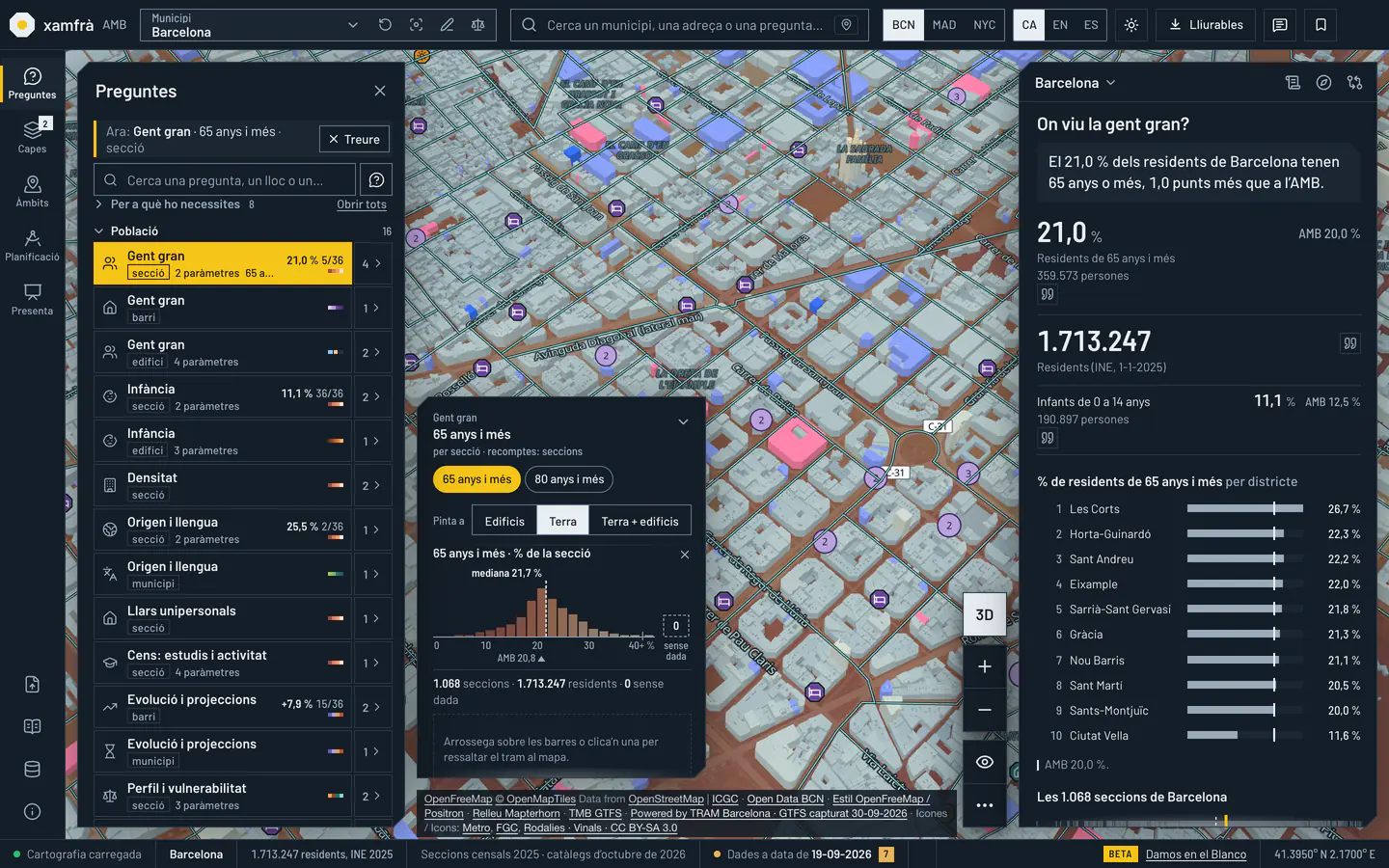The height and width of the screenshot is (868, 1389).
Task: Switch language to EN
Action: tap(1060, 25)
